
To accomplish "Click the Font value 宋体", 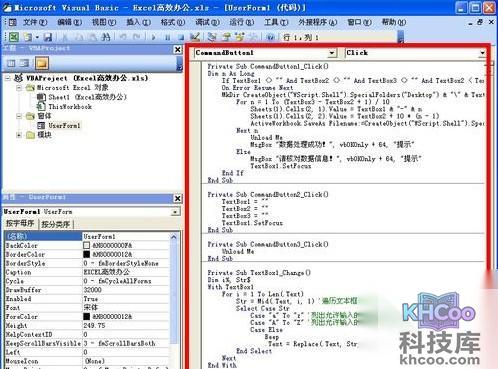I will tap(90, 308).
